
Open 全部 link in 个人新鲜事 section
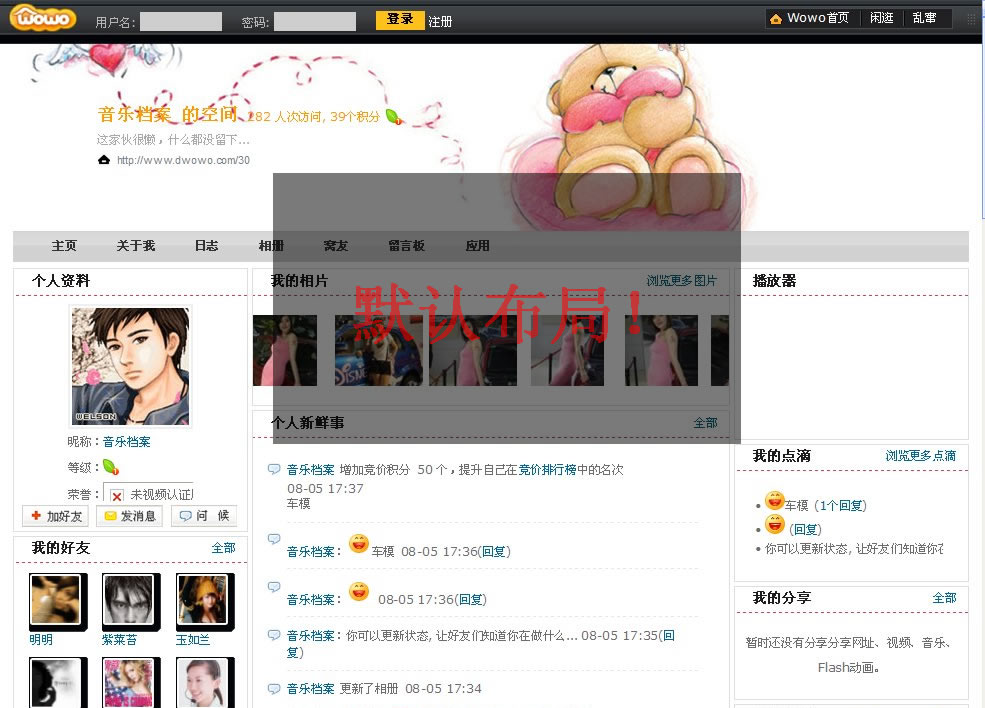click(x=705, y=423)
